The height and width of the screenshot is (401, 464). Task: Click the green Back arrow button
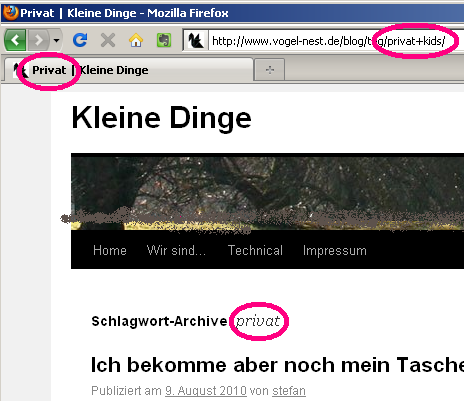coord(15,40)
